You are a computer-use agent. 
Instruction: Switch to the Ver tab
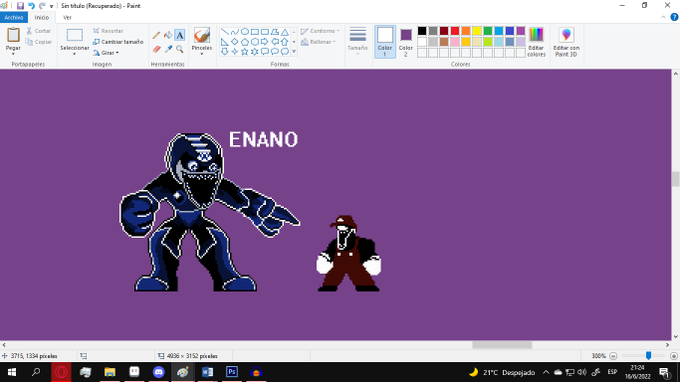pos(67,17)
